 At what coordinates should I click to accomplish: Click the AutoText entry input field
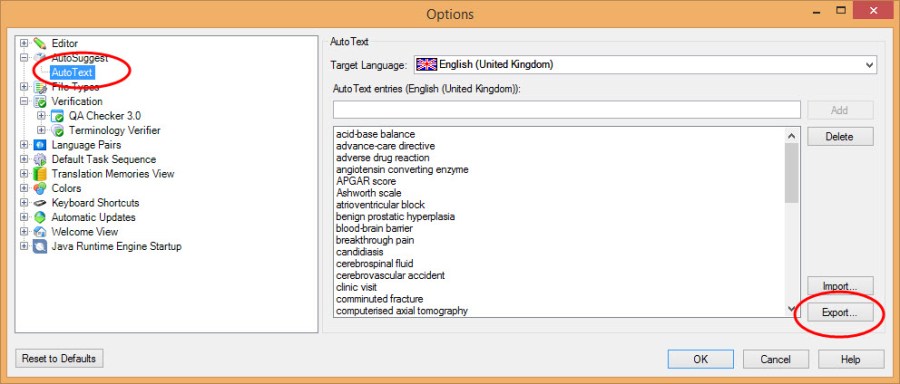[567, 110]
